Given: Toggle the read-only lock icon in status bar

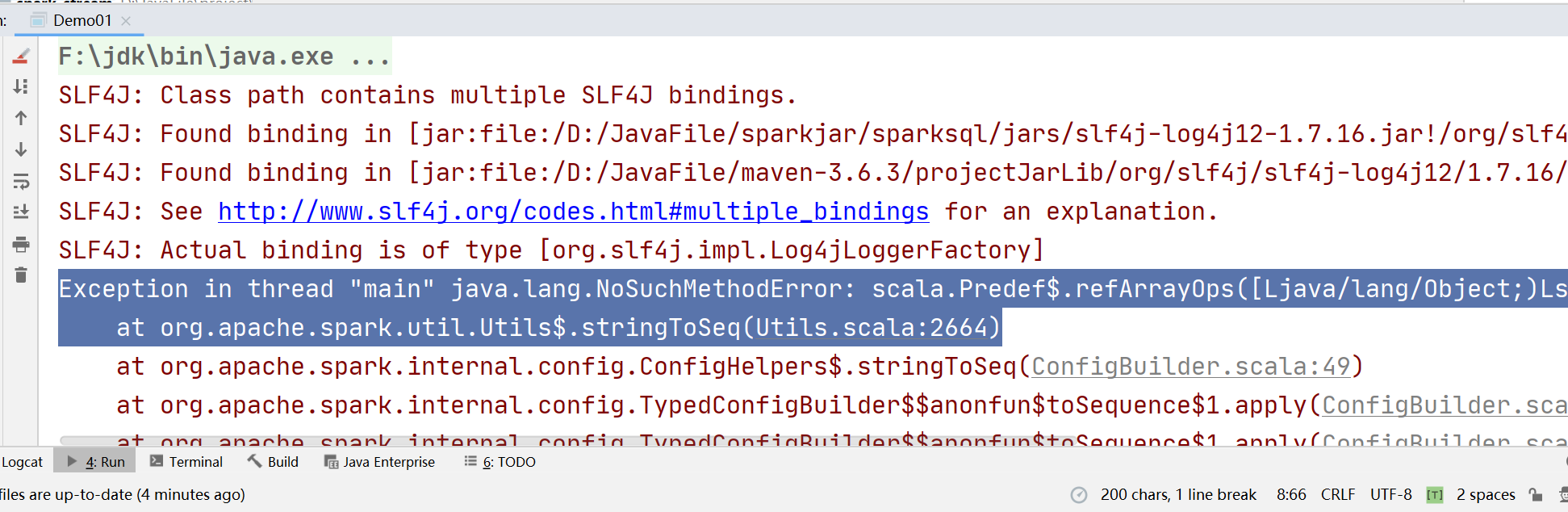Looking at the screenshot, I should coord(1536,494).
